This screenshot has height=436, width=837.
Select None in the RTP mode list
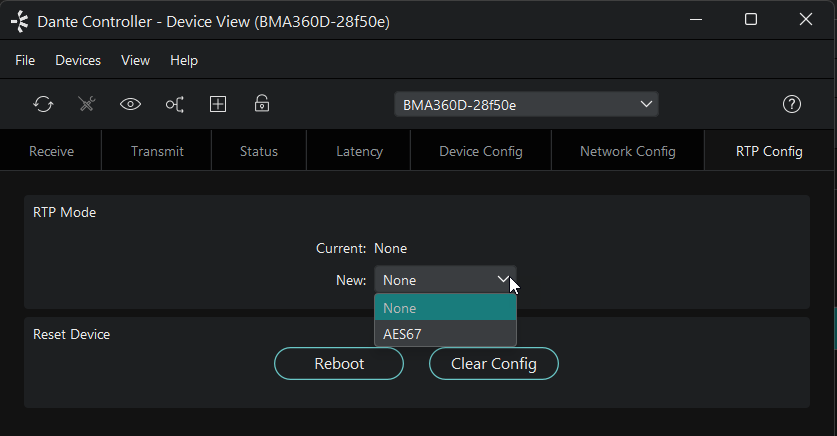point(445,307)
